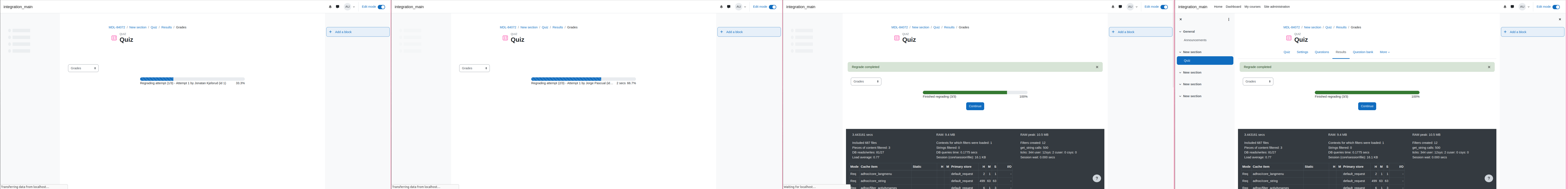Open Grades report dropdown in second panel
1568x189 pixels.
[x=474, y=68]
